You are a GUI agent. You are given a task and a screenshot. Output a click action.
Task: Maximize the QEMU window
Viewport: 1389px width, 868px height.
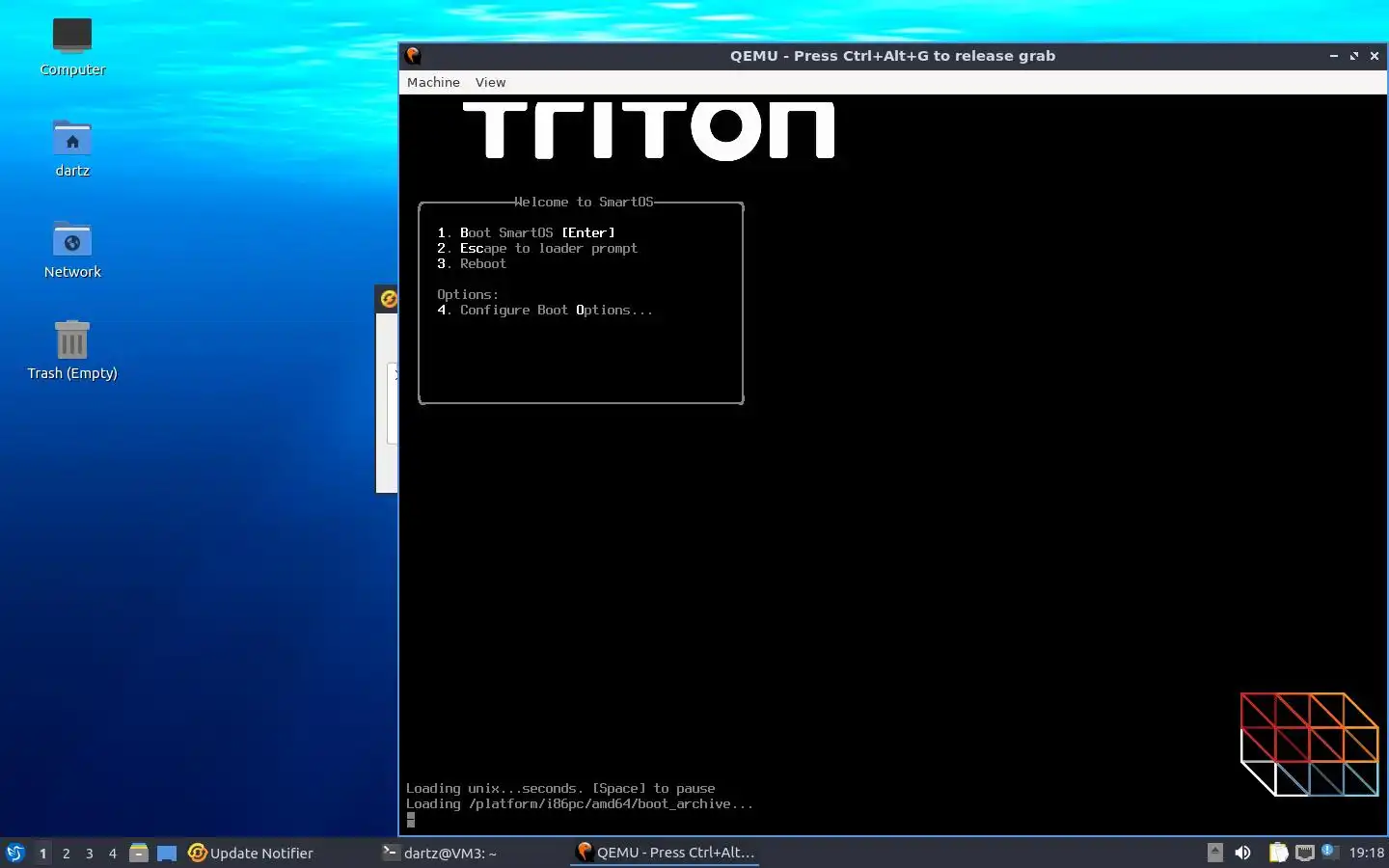coord(1354,56)
